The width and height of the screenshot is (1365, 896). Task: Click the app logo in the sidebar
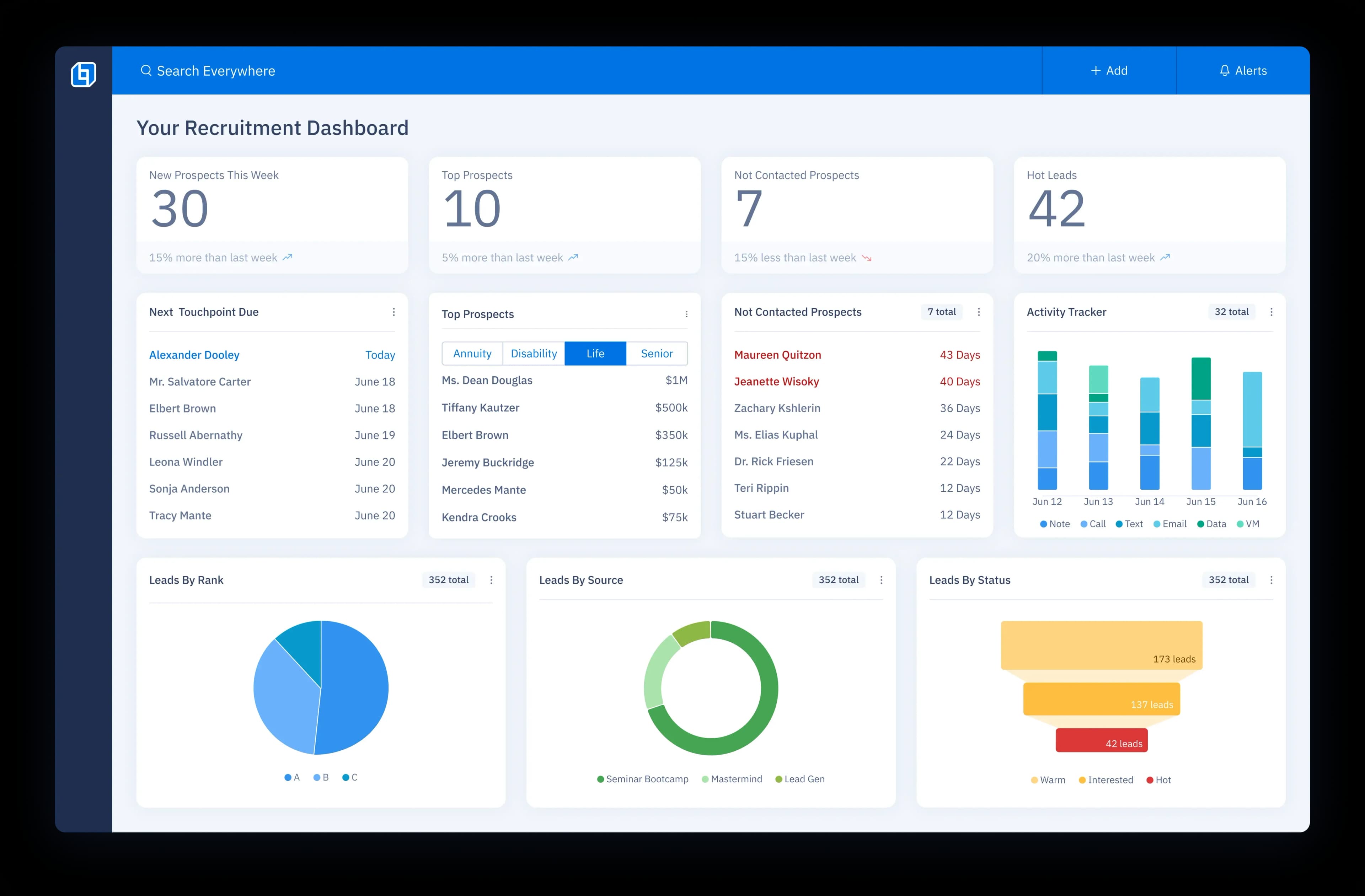(x=84, y=75)
